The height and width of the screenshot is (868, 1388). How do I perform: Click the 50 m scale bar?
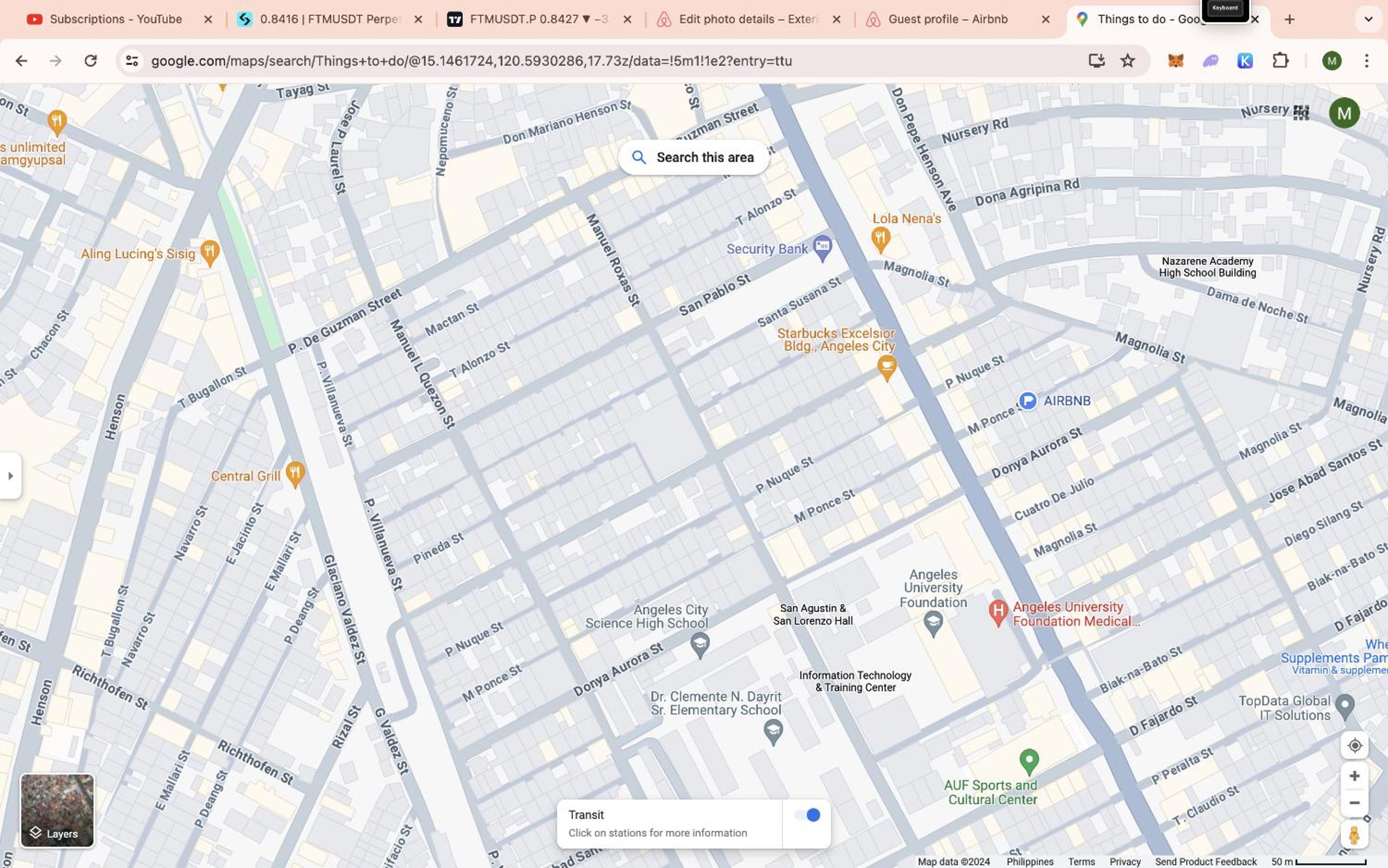pyautogui.click(x=1319, y=862)
